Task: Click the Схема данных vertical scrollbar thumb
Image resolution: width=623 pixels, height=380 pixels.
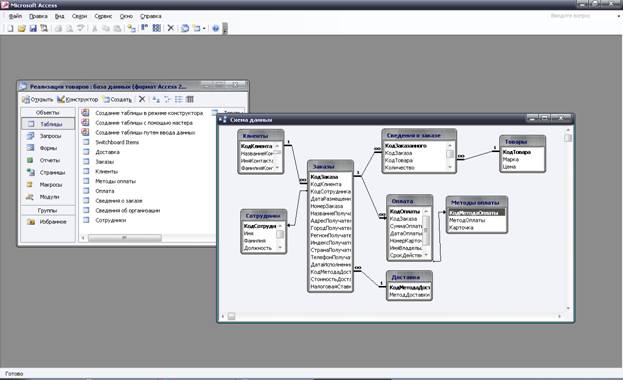Action: 568,138
